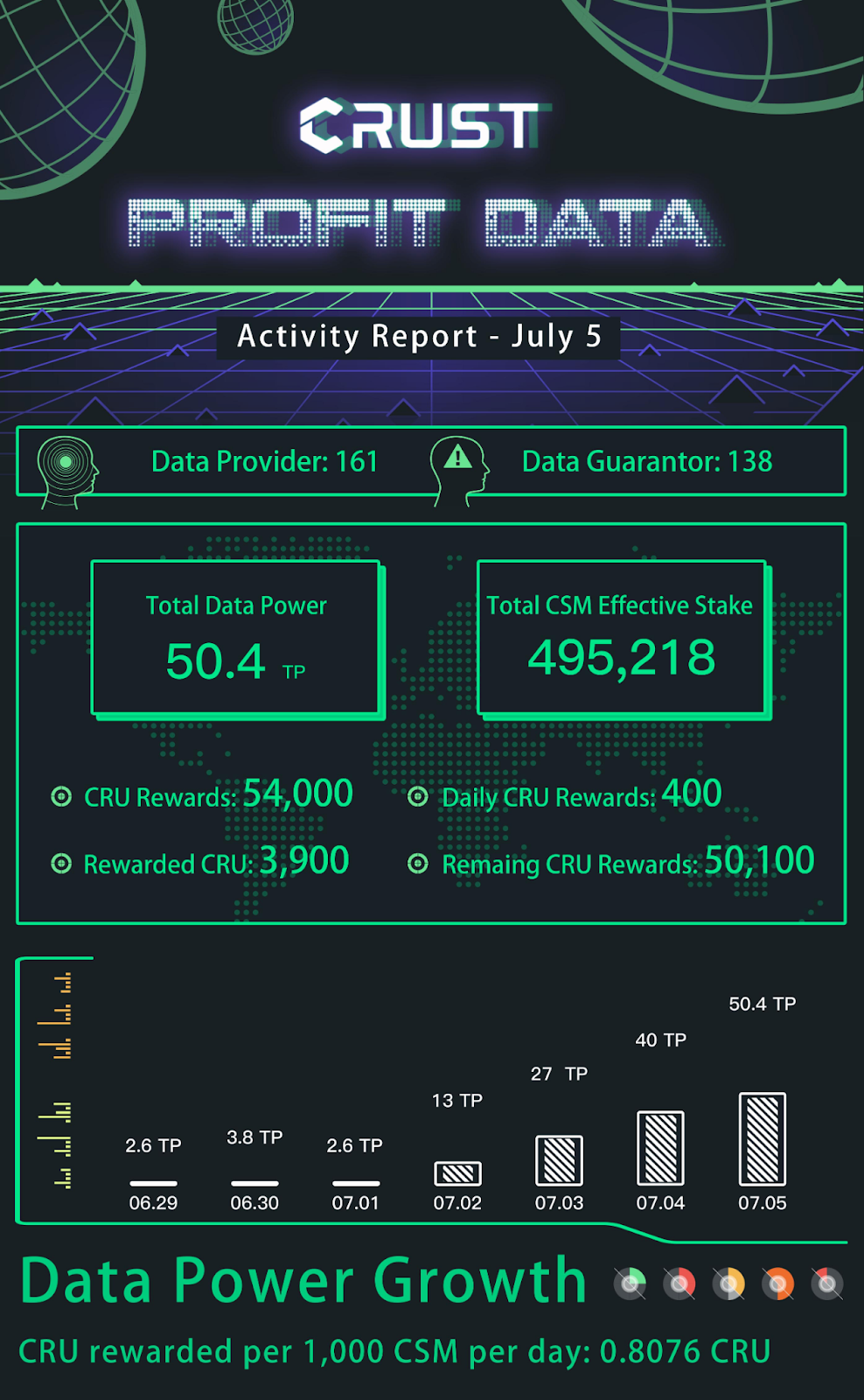The height and width of the screenshot is (1400, 864).
Task: Click the 07.03 date label
Action: (x=559, y=1203)
